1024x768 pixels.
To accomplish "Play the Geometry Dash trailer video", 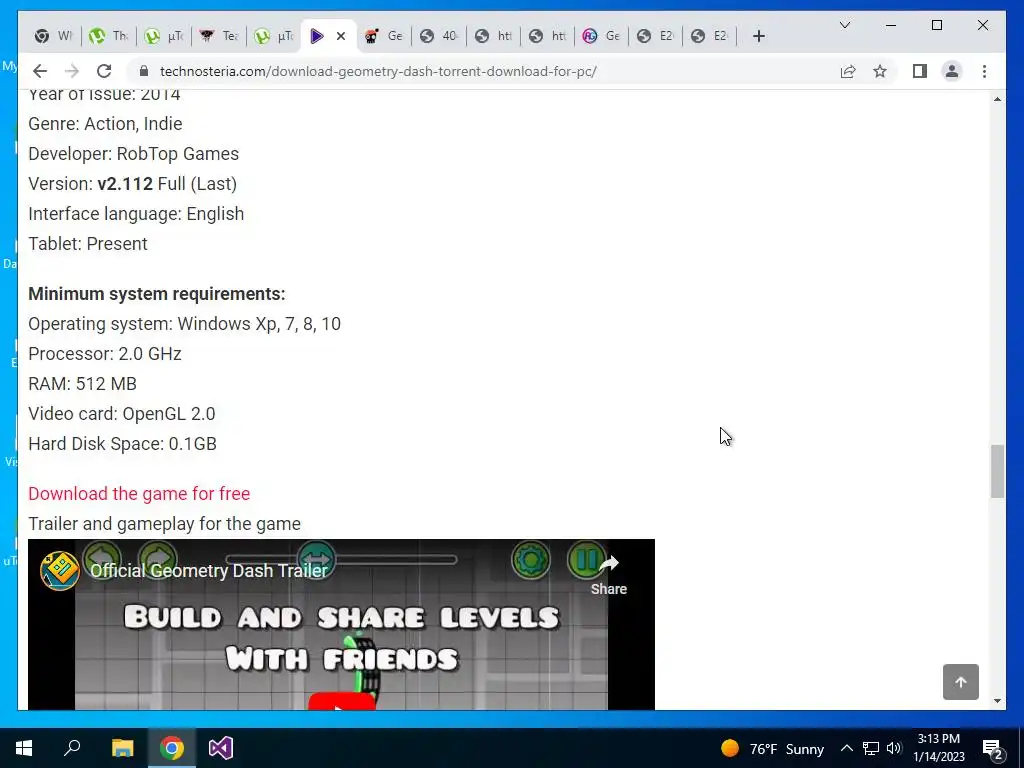I will click(x=342, y=703).
